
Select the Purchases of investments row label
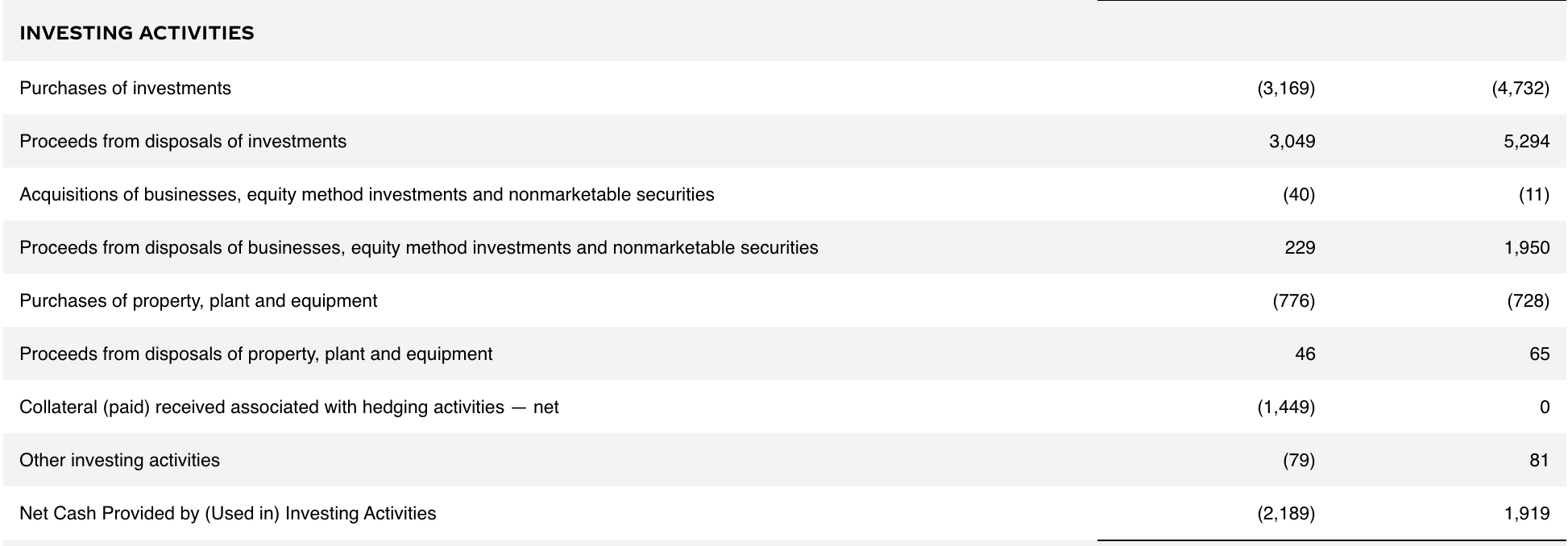tap(125, 88)
